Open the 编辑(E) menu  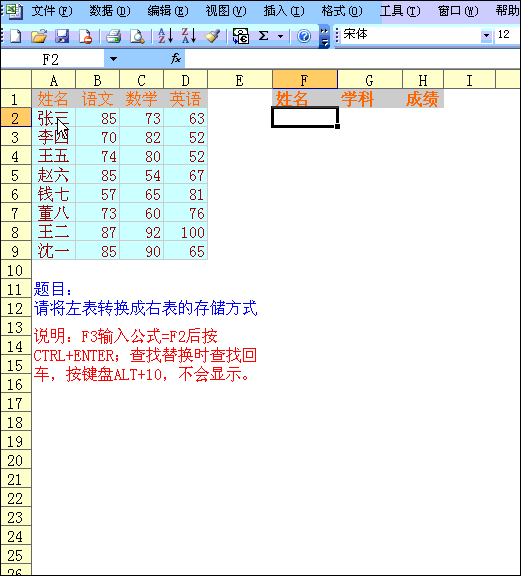pyautogui.click(x=168, y=11)
